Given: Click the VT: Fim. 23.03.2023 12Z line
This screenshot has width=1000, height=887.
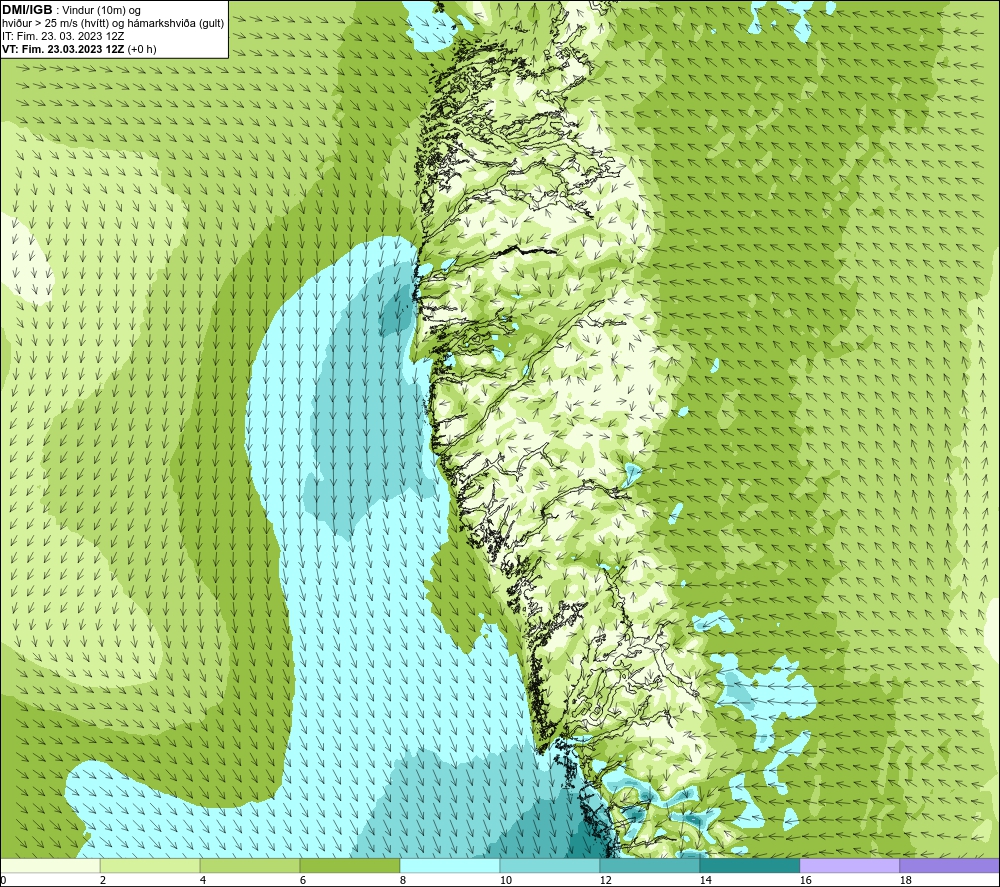Looking at the screenshot, I should coord(79,49).
